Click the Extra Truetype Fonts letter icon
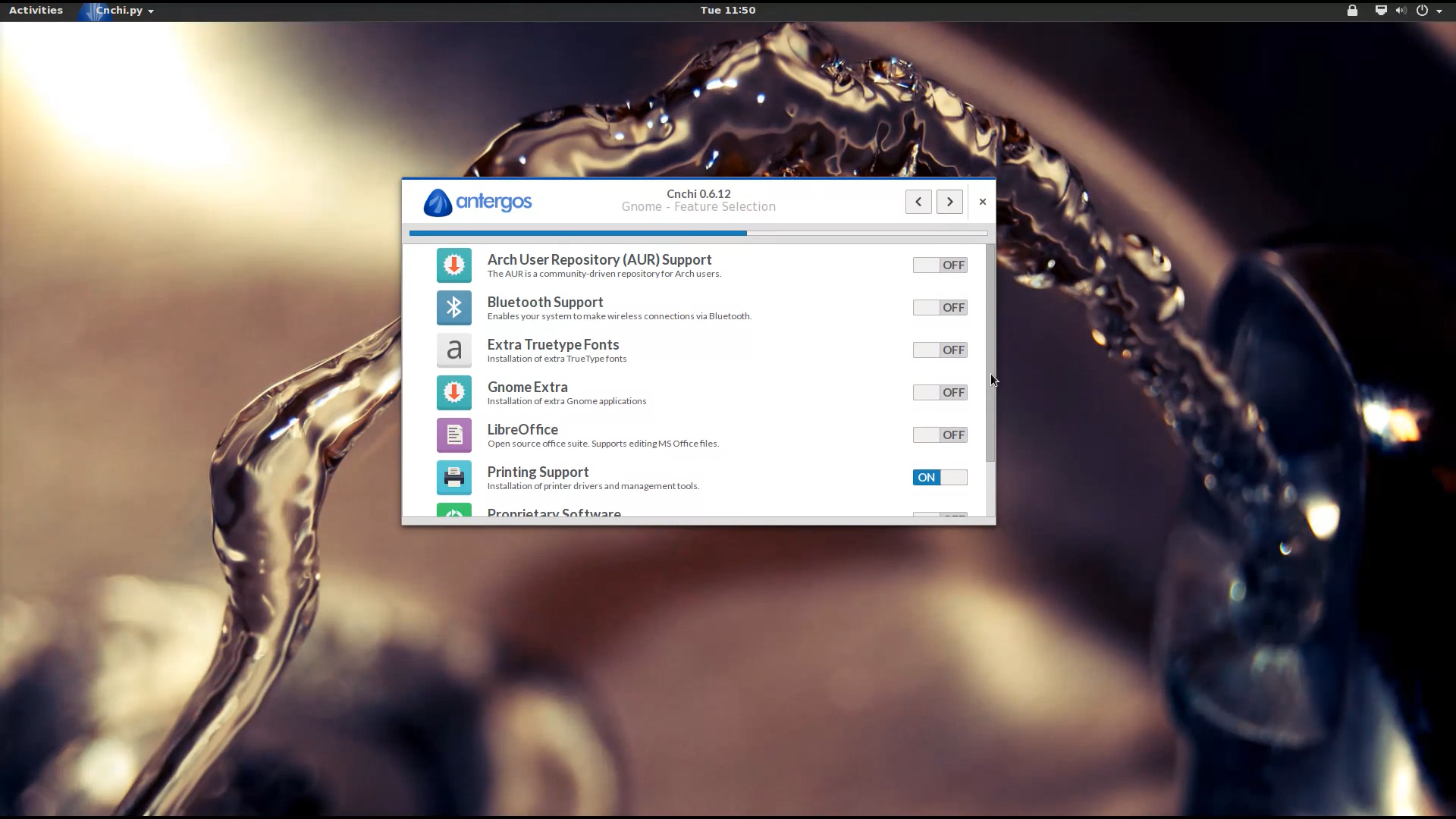The height and width of the screenshot is (819, 1456). 453,350
